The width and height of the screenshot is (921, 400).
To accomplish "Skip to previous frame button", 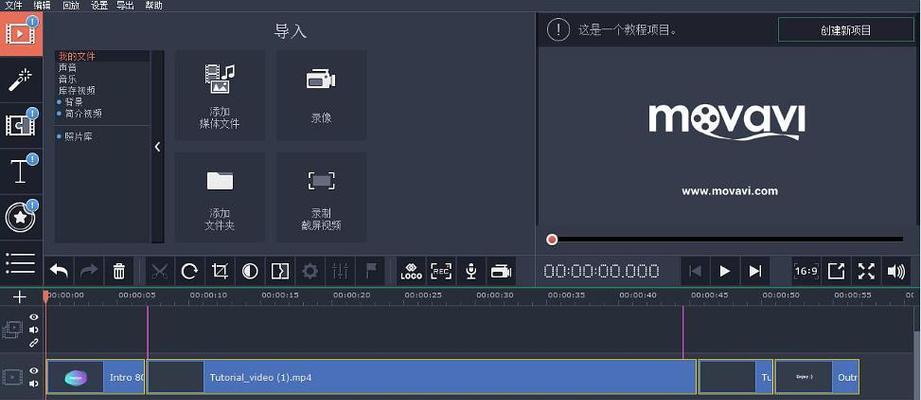I will pyautogui.click(x=695, y=271).
